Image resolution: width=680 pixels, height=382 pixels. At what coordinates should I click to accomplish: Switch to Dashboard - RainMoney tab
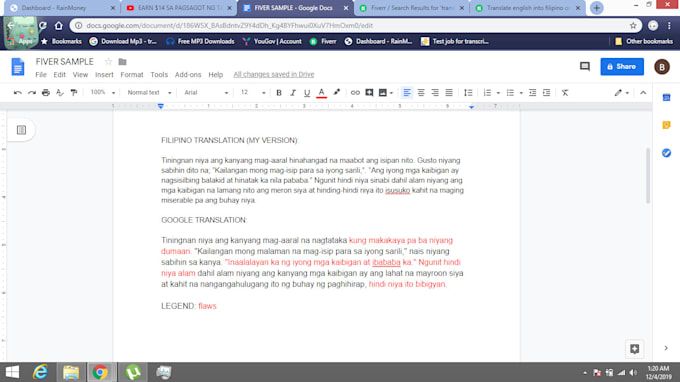62,8
